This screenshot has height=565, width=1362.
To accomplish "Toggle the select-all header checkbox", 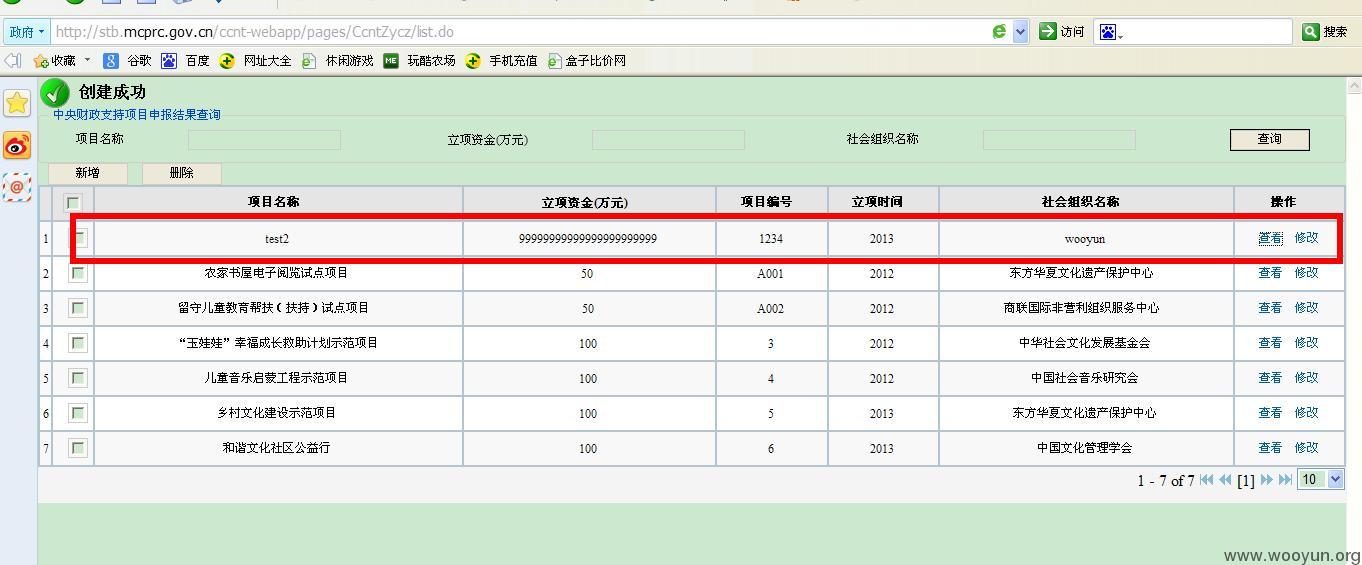I will click(73, 203).
